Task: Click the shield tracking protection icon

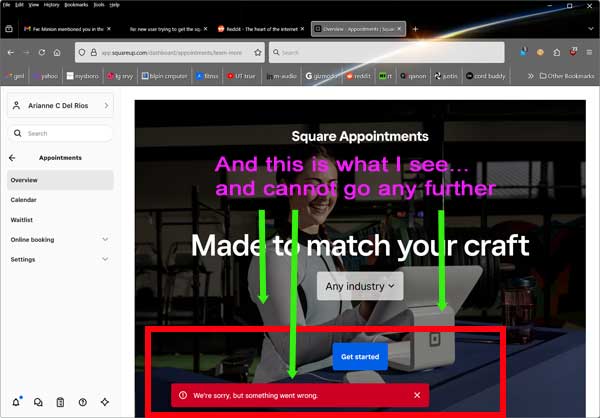Action: click(x=82, y=52)
